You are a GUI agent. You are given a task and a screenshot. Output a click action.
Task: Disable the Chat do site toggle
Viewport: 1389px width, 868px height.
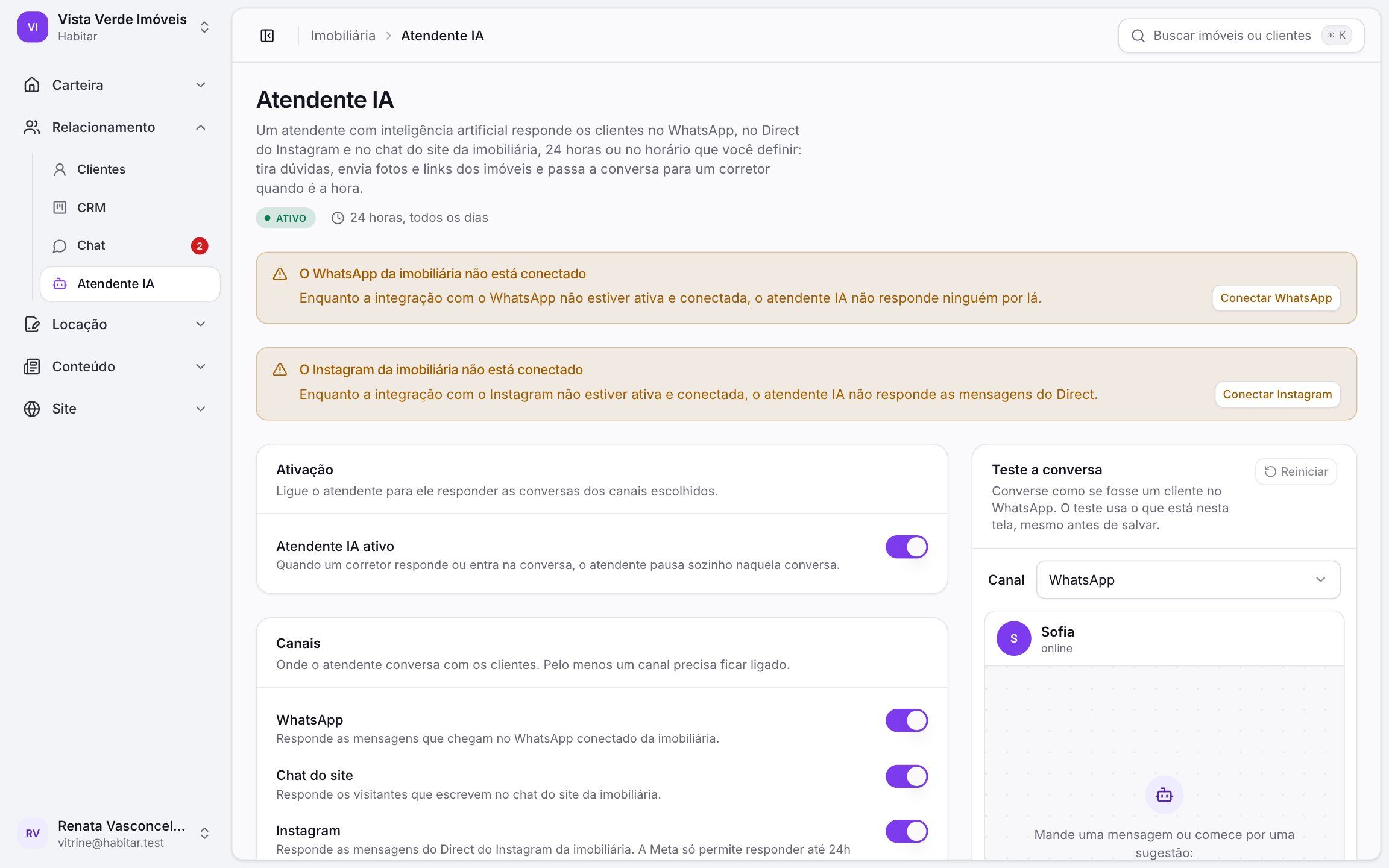click(x=907, y=776)
